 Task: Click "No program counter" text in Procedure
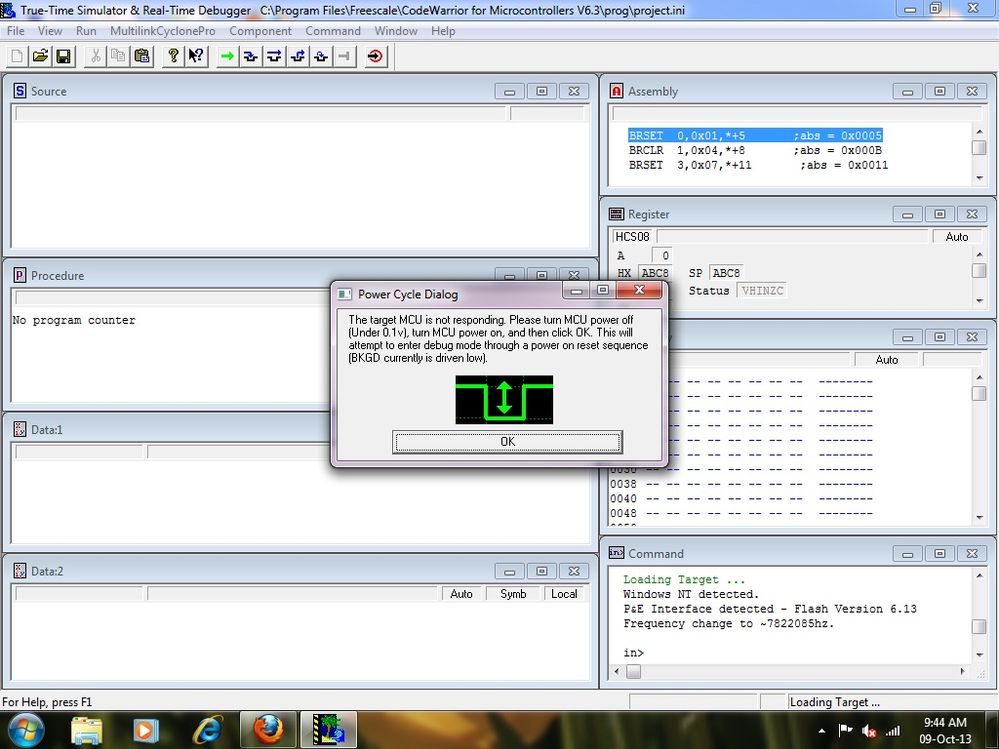click(74, 320)
